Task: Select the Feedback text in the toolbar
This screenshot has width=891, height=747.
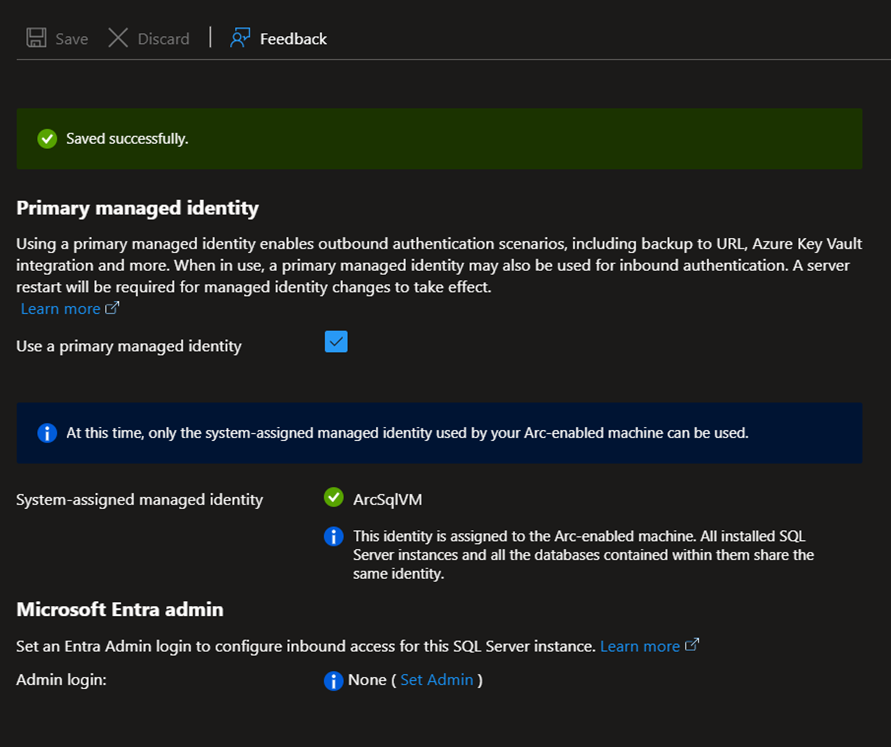Action: pos(293,39)
